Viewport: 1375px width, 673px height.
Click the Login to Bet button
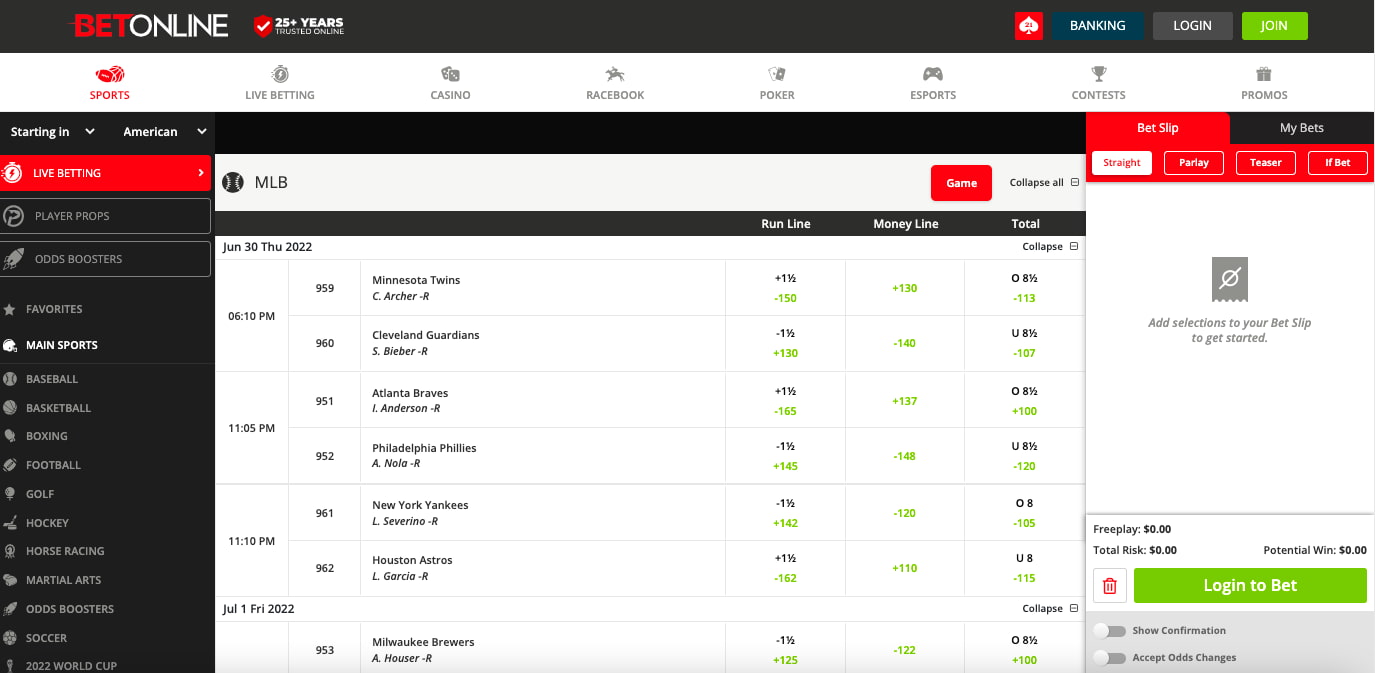click(1250, 586)
